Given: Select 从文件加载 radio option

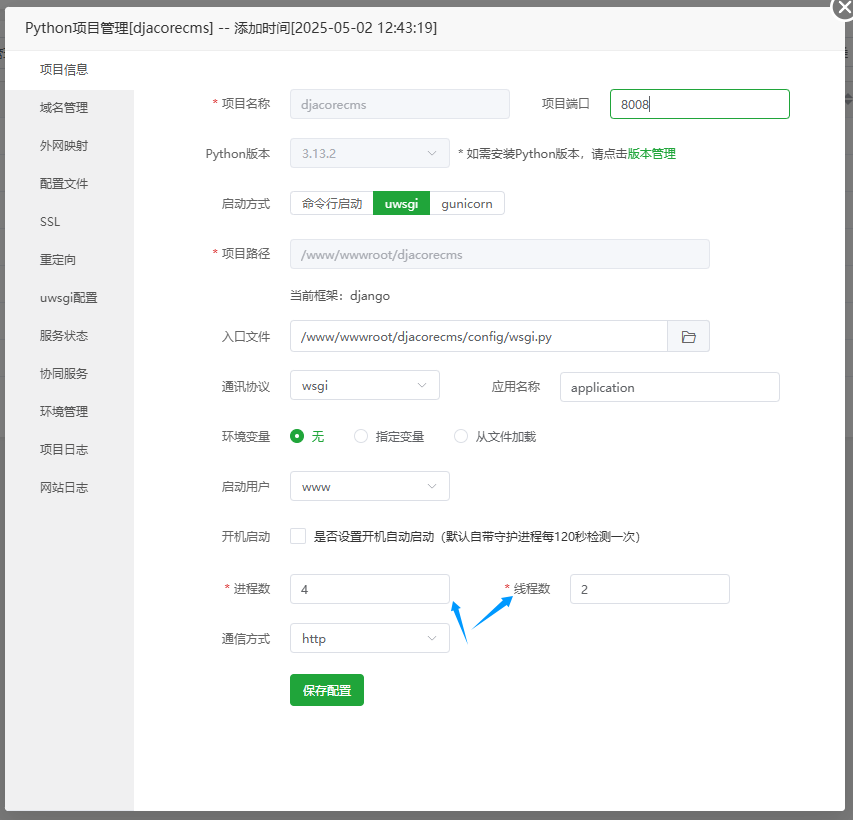Looking at the screenshot, I should click(461, 436).
